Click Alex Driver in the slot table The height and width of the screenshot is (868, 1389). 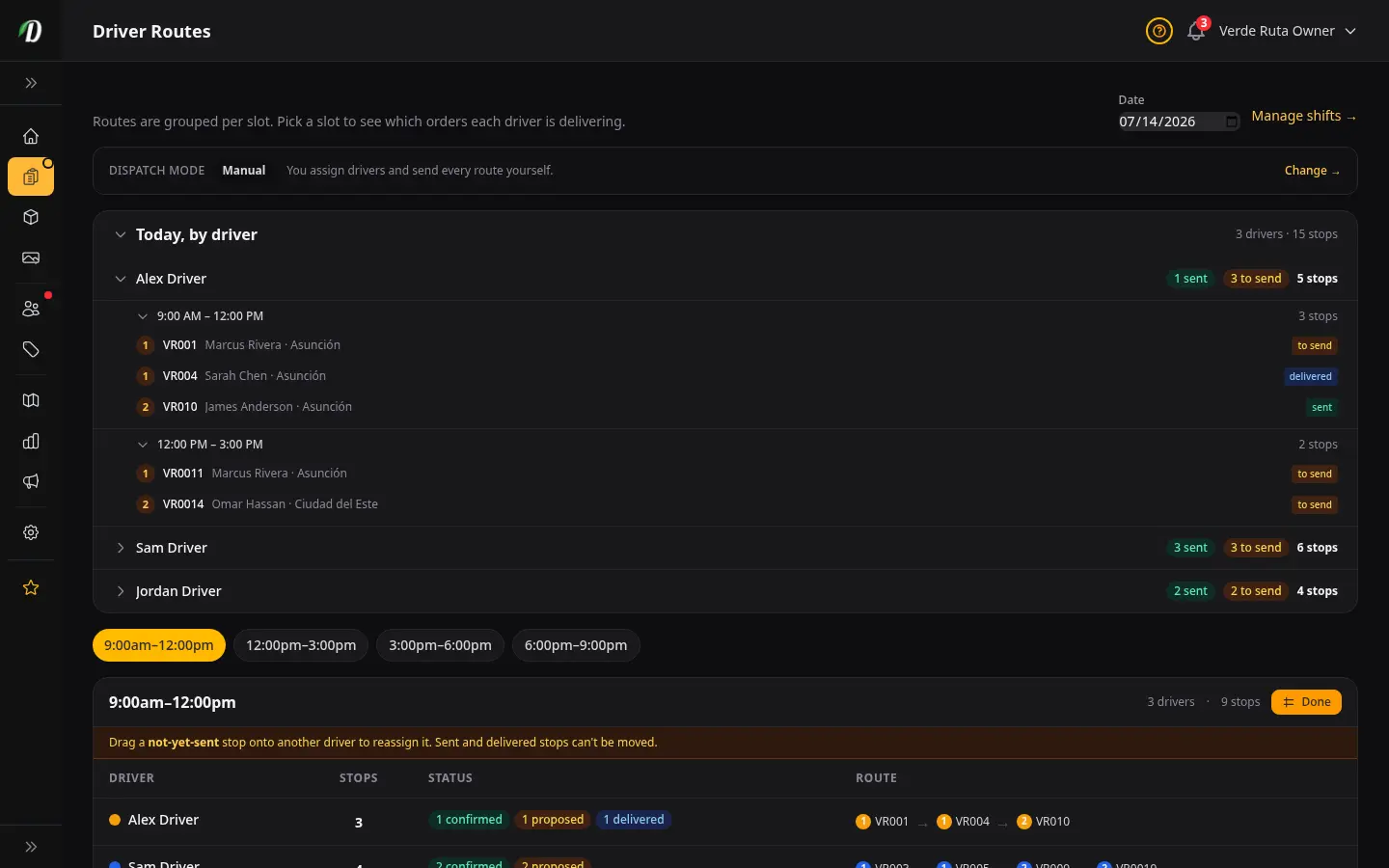pos(163,820)
